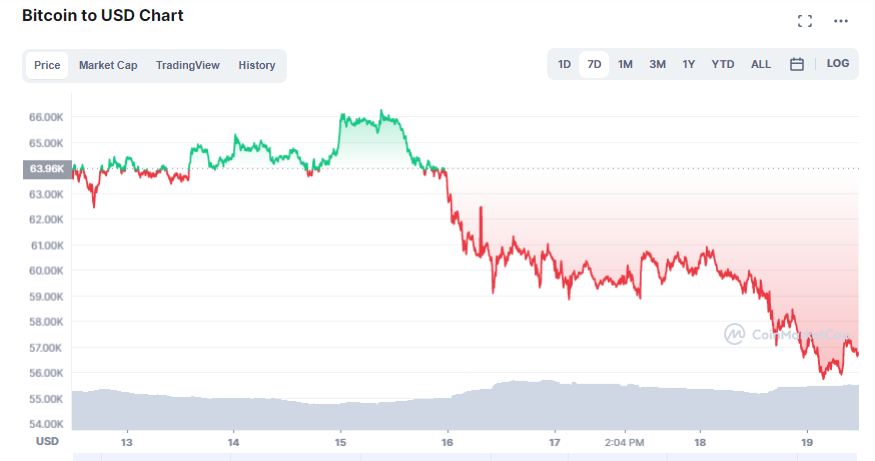Choose the 1Y time range
This screenshot has height=461, width=875.
coord(689,64)
